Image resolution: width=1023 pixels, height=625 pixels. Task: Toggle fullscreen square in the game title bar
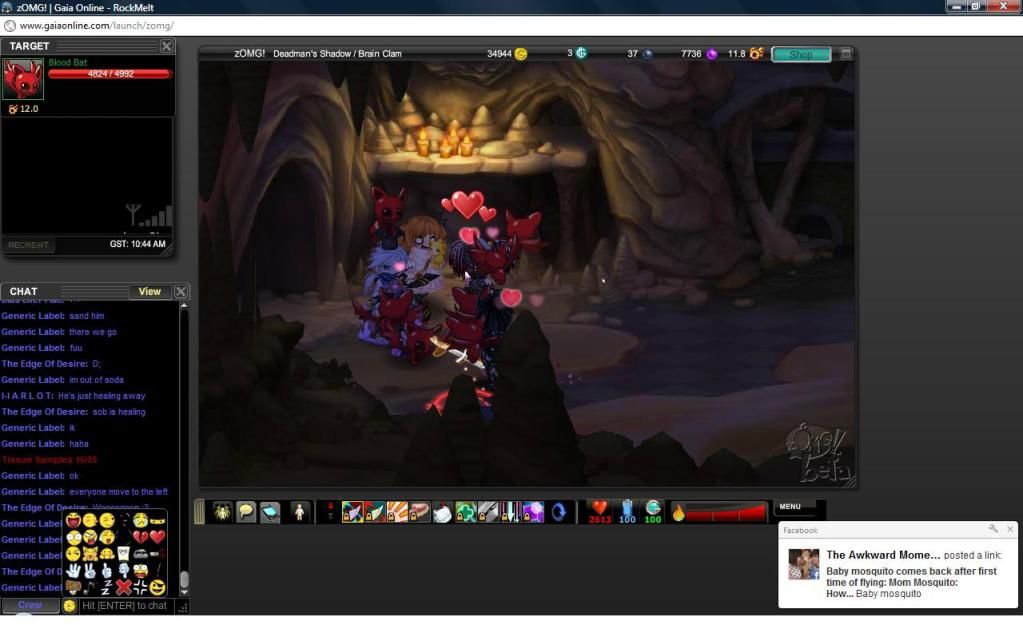pos(846,53)
